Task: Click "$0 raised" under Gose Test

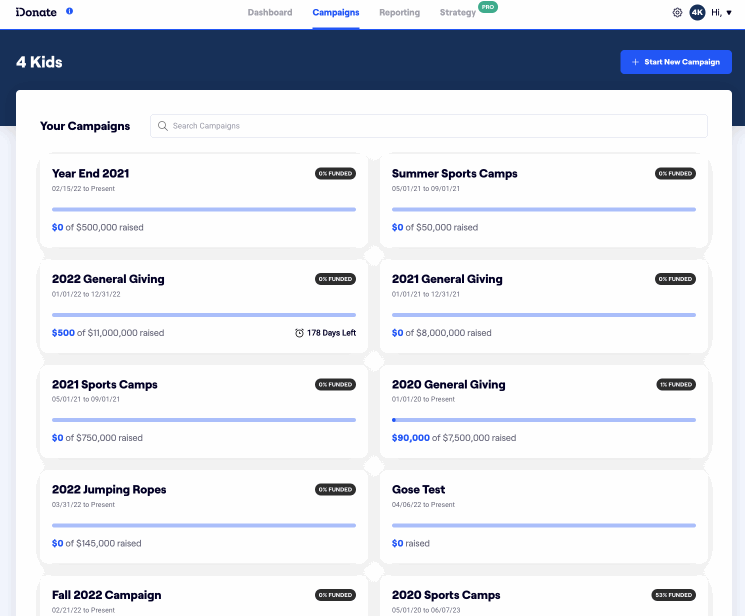Action: [x=411, y=543]
